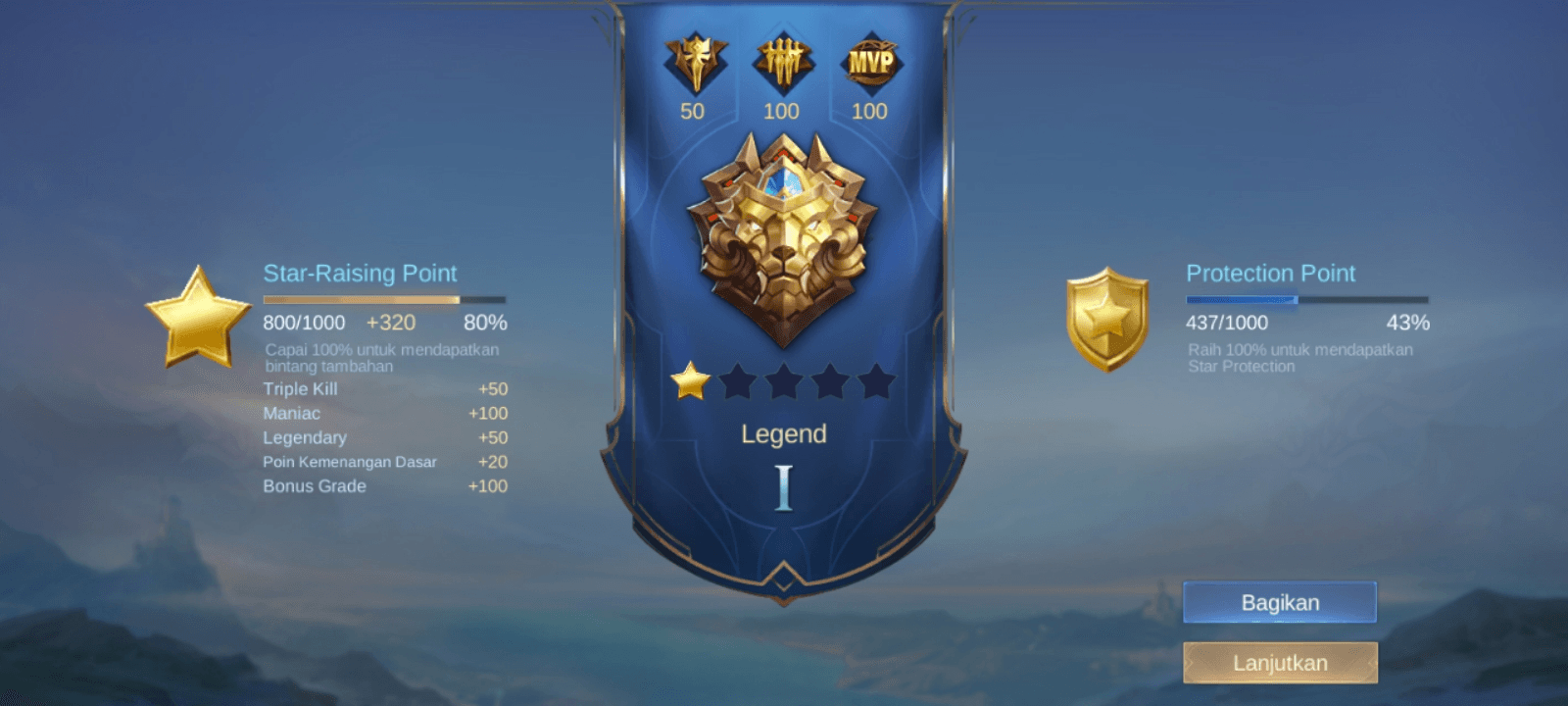Tap the Legend rank label
Image resolution: width=1568 pixels, height=706 pixels.
pos(783,433)
